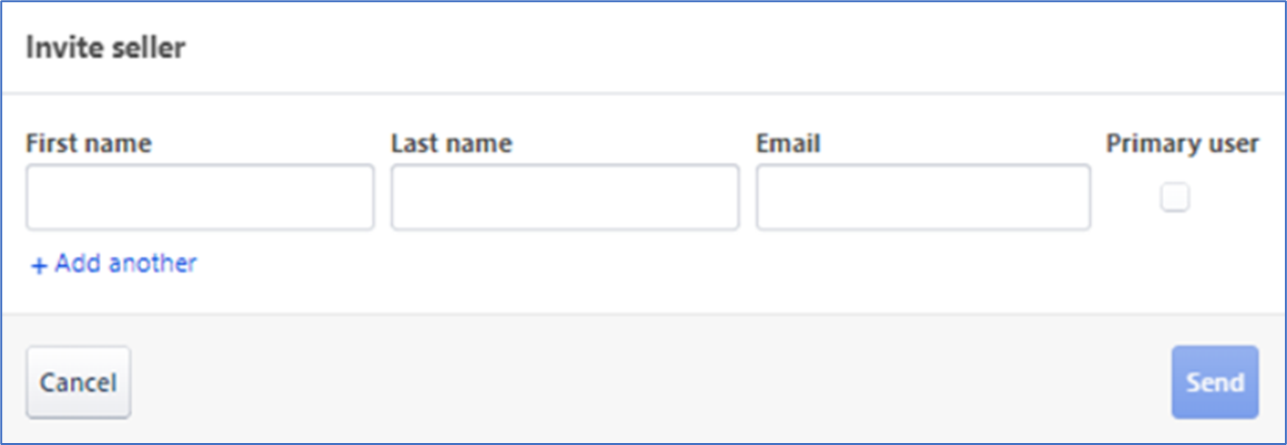Screen dimensions: 1287x445
Task: Click the Primary user label text
Action: point(1182,144)
